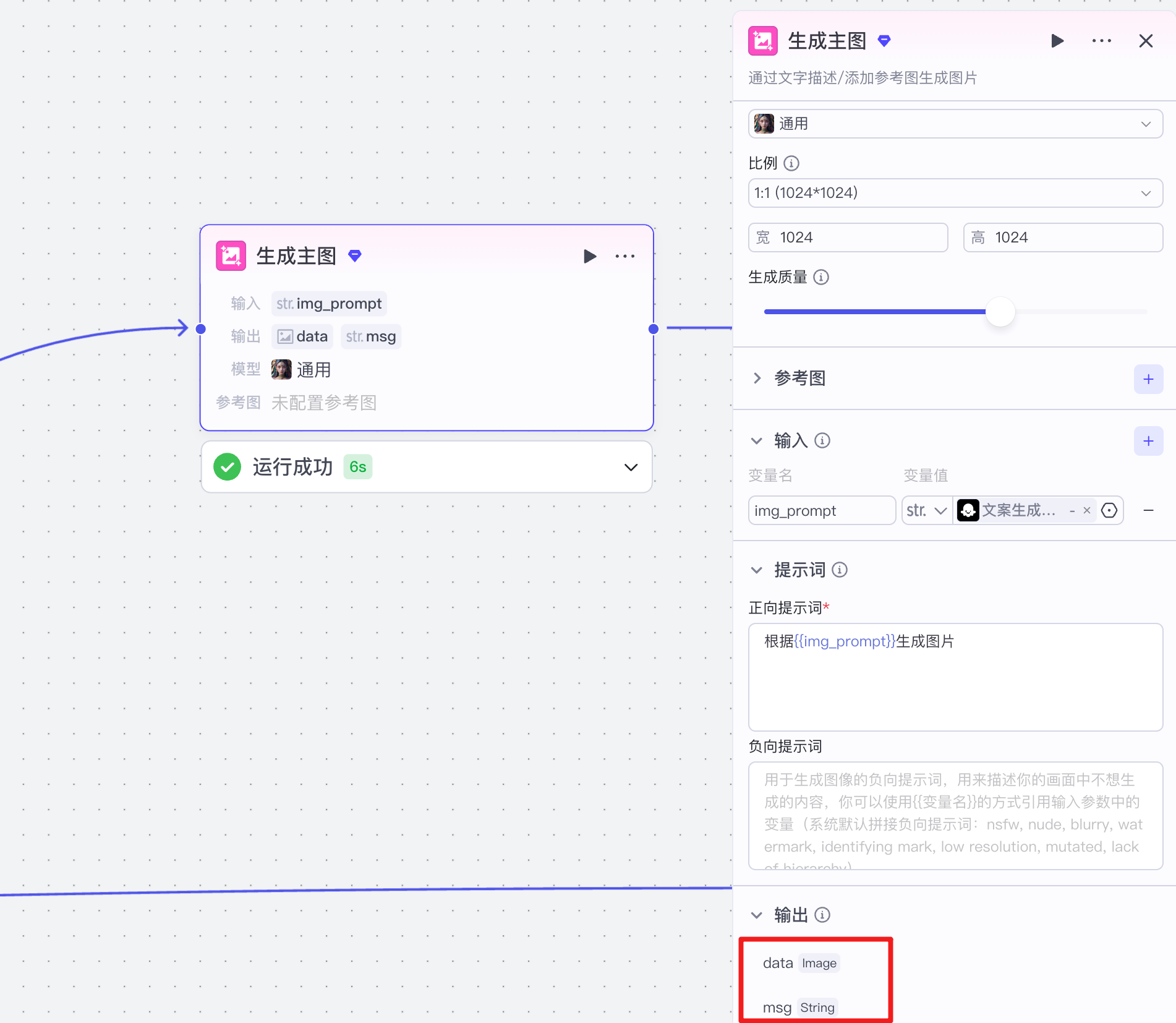Click the 输出 info icon
Image resolution: width=1176 pixels, height=1023 pixels.
pyautogui.click(x=822, y=915)
